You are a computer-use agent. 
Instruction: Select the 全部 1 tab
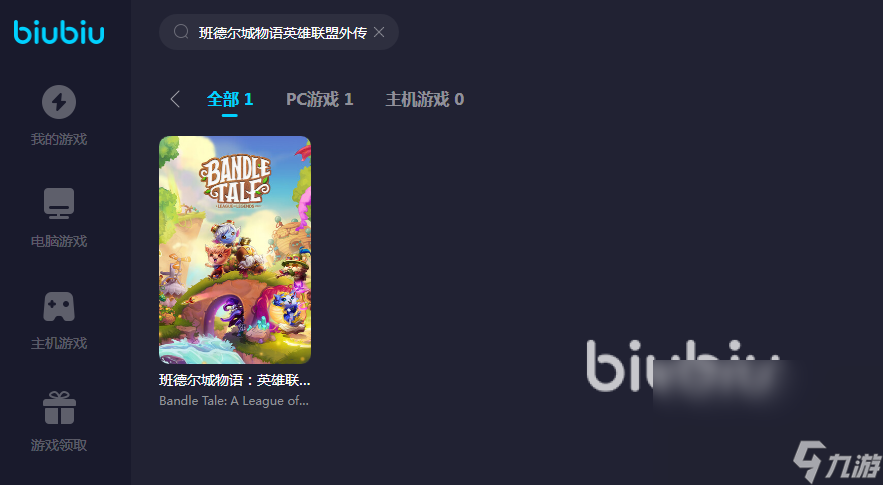[x=230, y=100]
